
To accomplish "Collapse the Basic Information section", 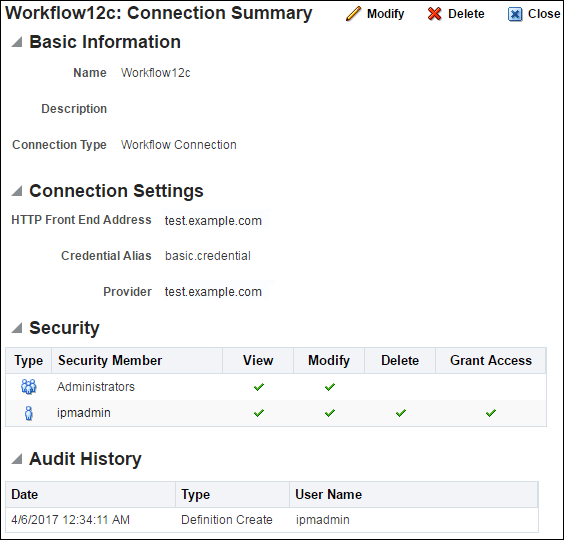I will click(17, 42).
